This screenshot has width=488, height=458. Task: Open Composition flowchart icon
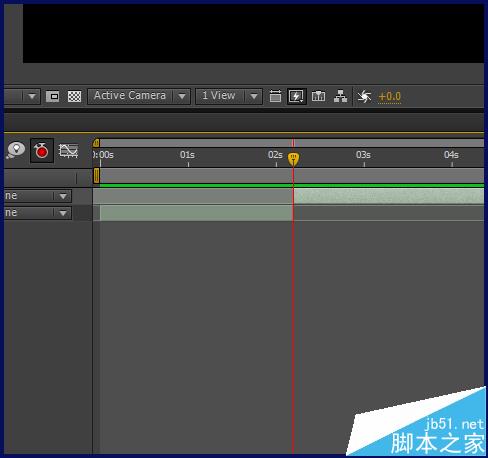[340, 96]
